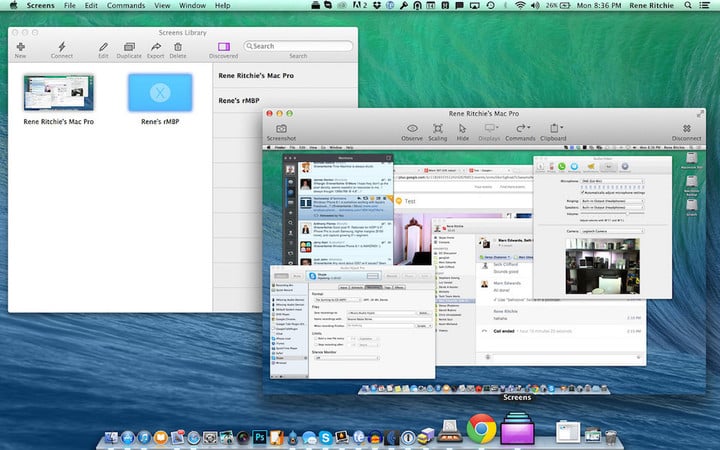This screenshot has height=450, width=720.
Task: Disconnect from Rene Ritchie's Mac Pro
Action: (686, 132)
